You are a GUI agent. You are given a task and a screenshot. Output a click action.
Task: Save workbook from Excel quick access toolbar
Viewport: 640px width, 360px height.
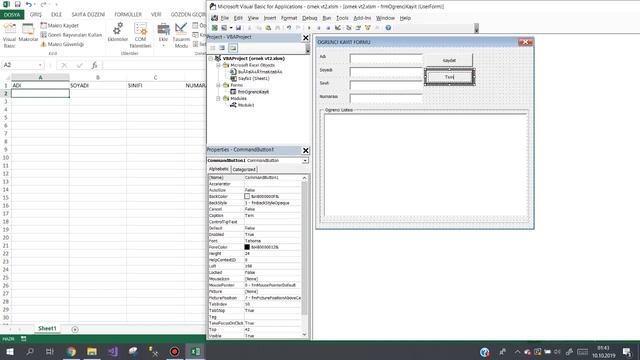(17, 4)
